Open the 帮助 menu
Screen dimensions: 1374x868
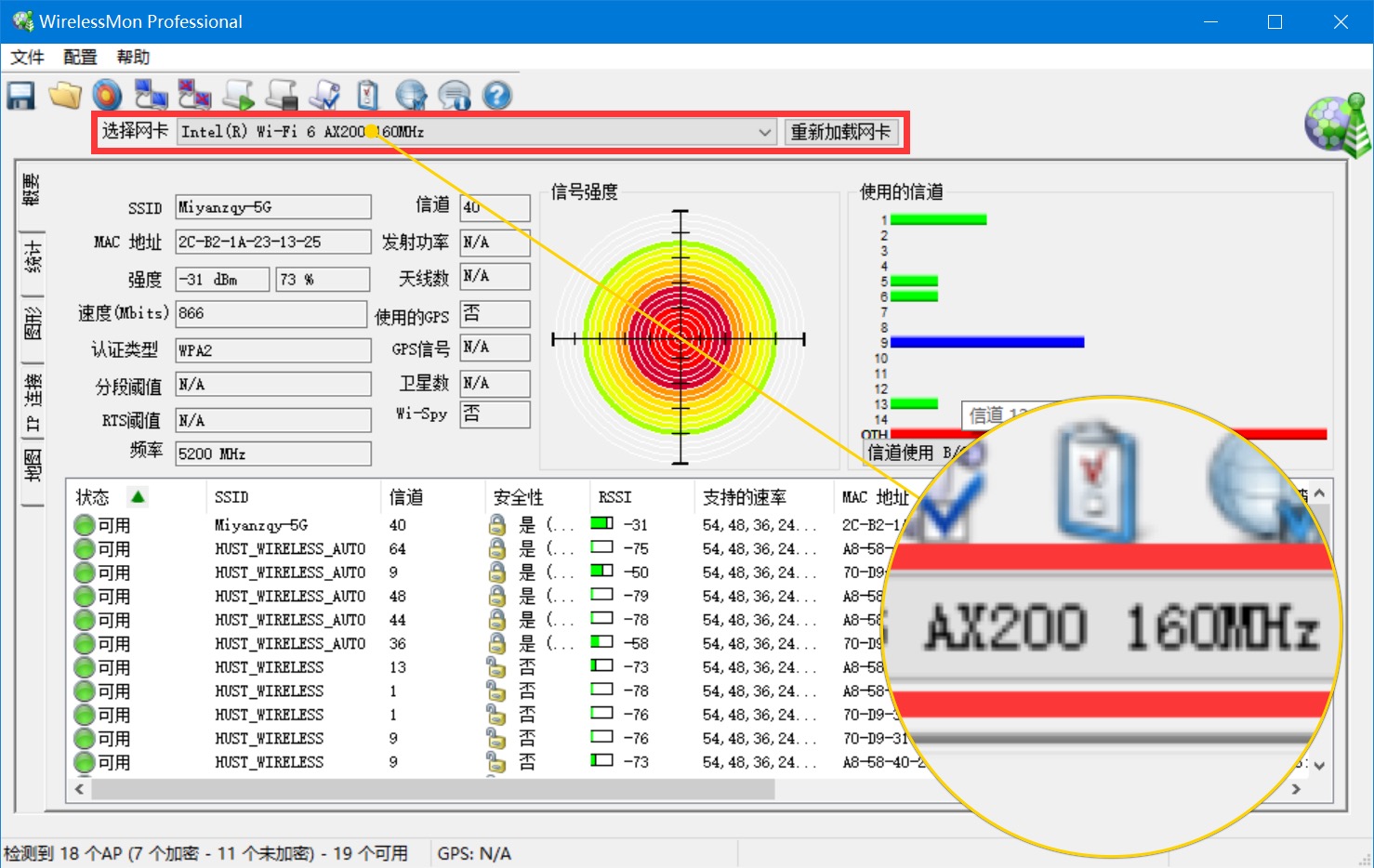click(133, 58)
